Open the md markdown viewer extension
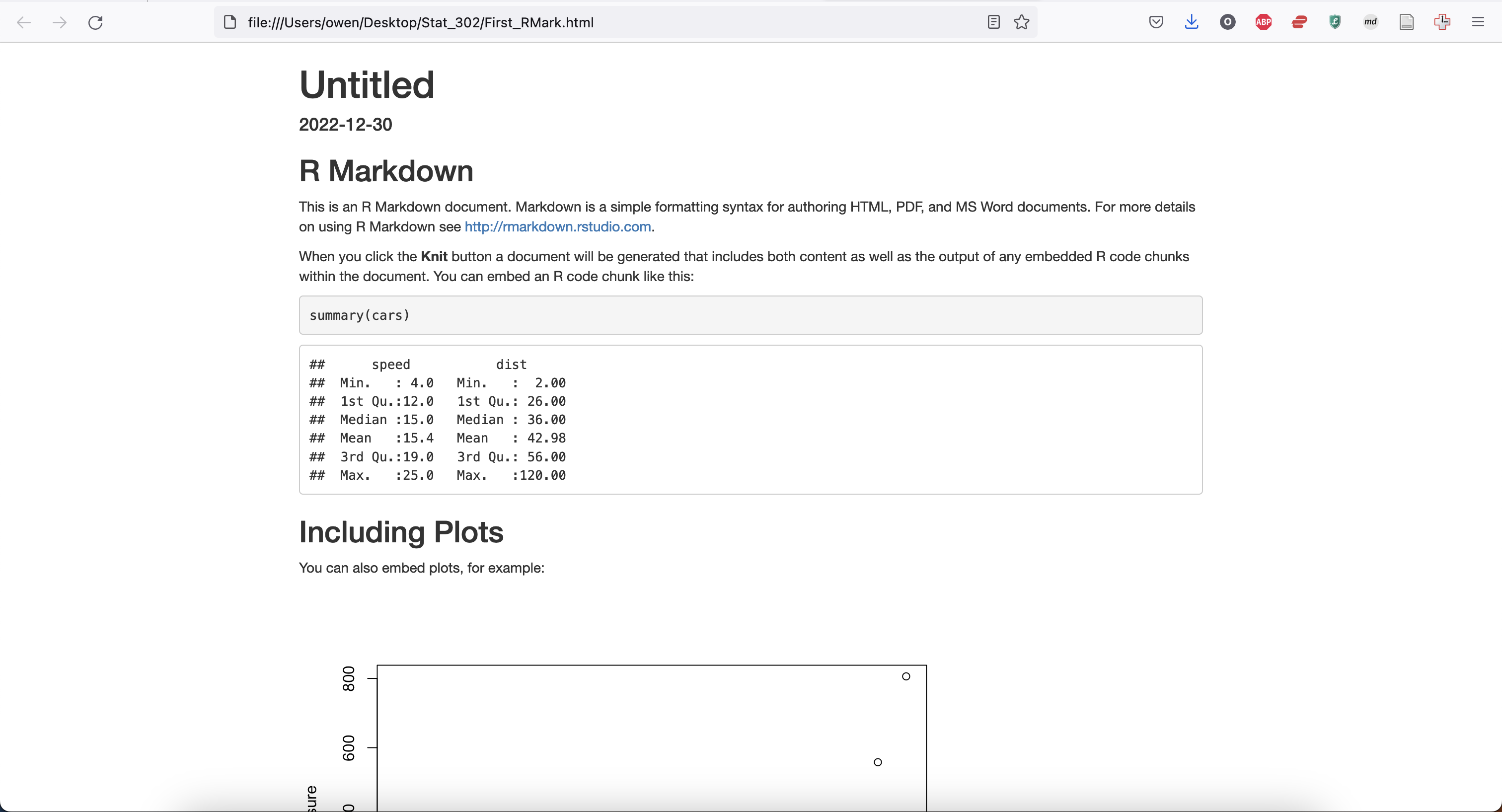Viewport: 1502px width, 812px height. pos(1371,22)
